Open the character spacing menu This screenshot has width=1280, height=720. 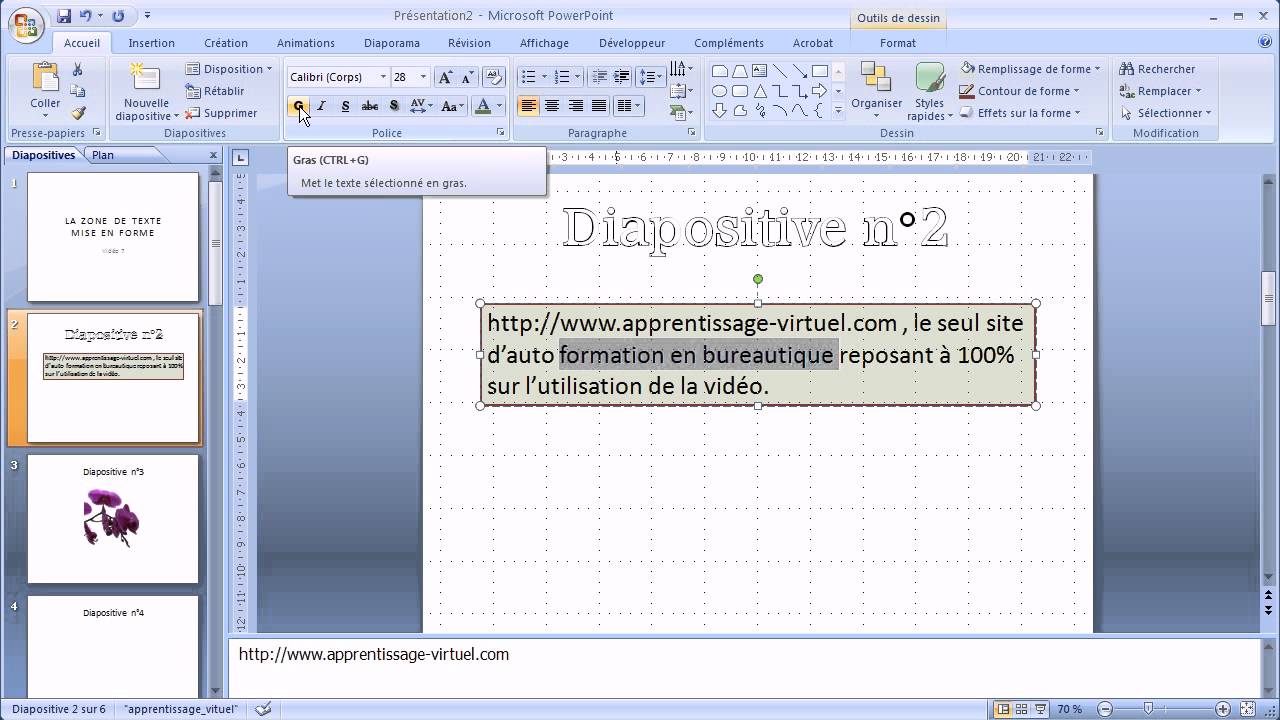[x=421, y=106]
